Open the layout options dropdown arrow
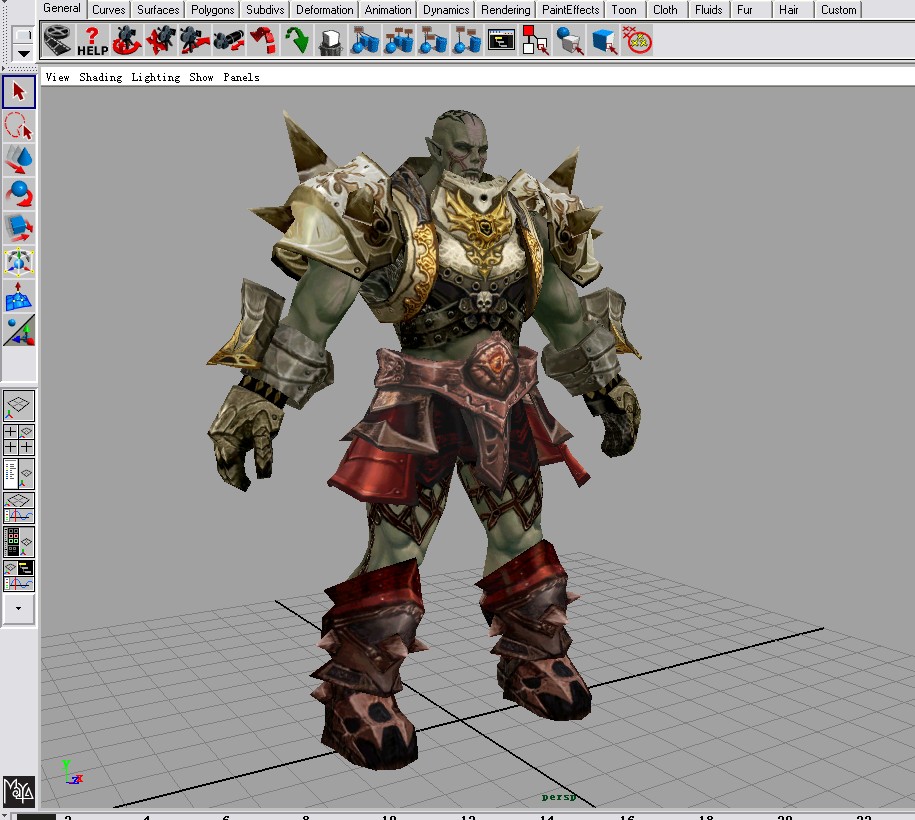Image resolution: width=915 pixels, height=820 pixels. (x=19, y=609)
